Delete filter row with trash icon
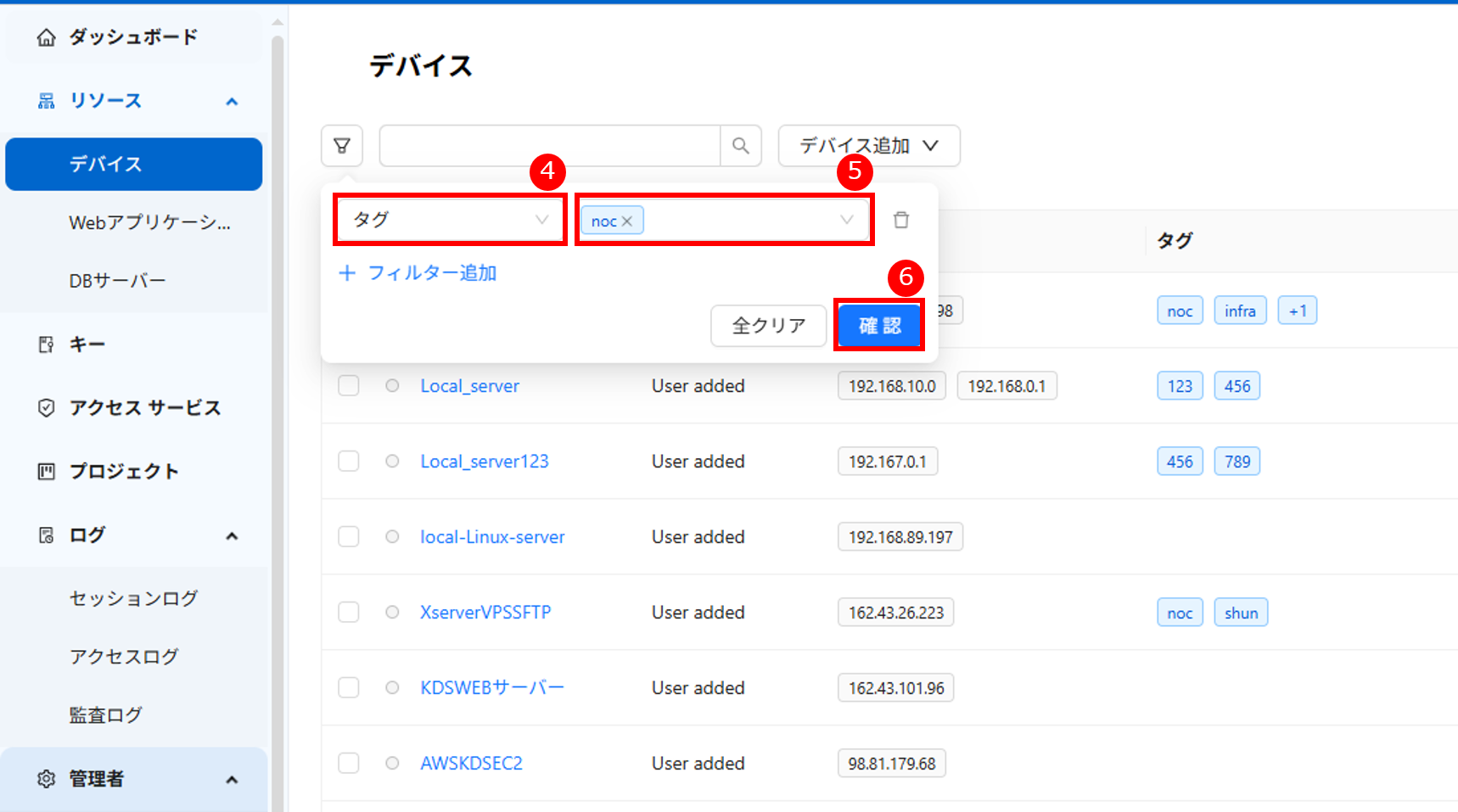The width and height of the screenshot is (1458, 812). 900,221
